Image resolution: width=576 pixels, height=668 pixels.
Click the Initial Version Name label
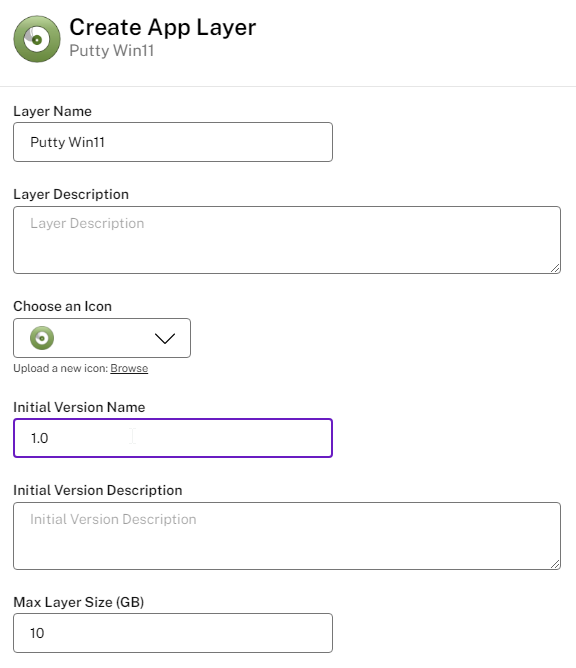(x=79, y=407)
